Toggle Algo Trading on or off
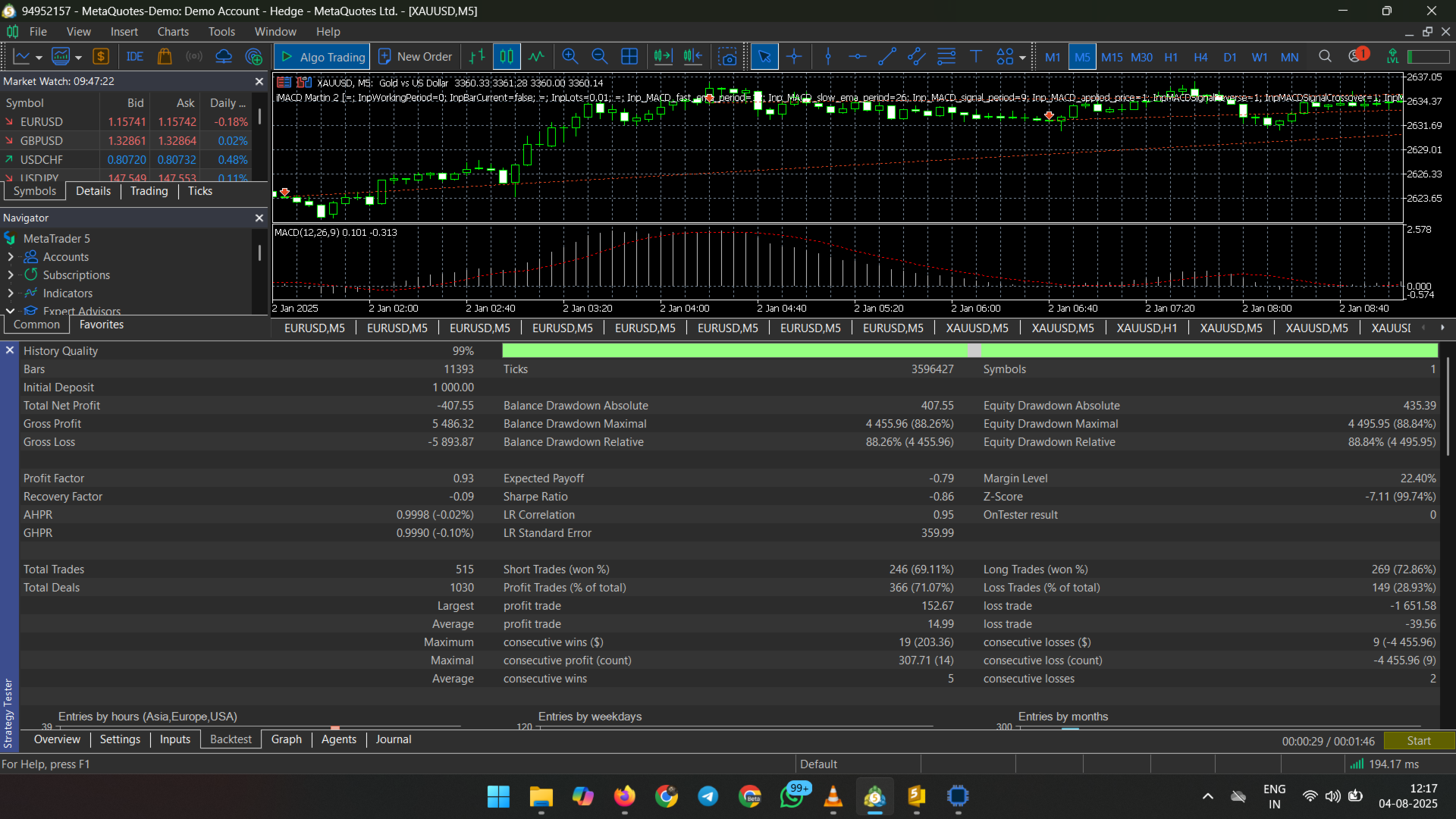 coord(322,57)
